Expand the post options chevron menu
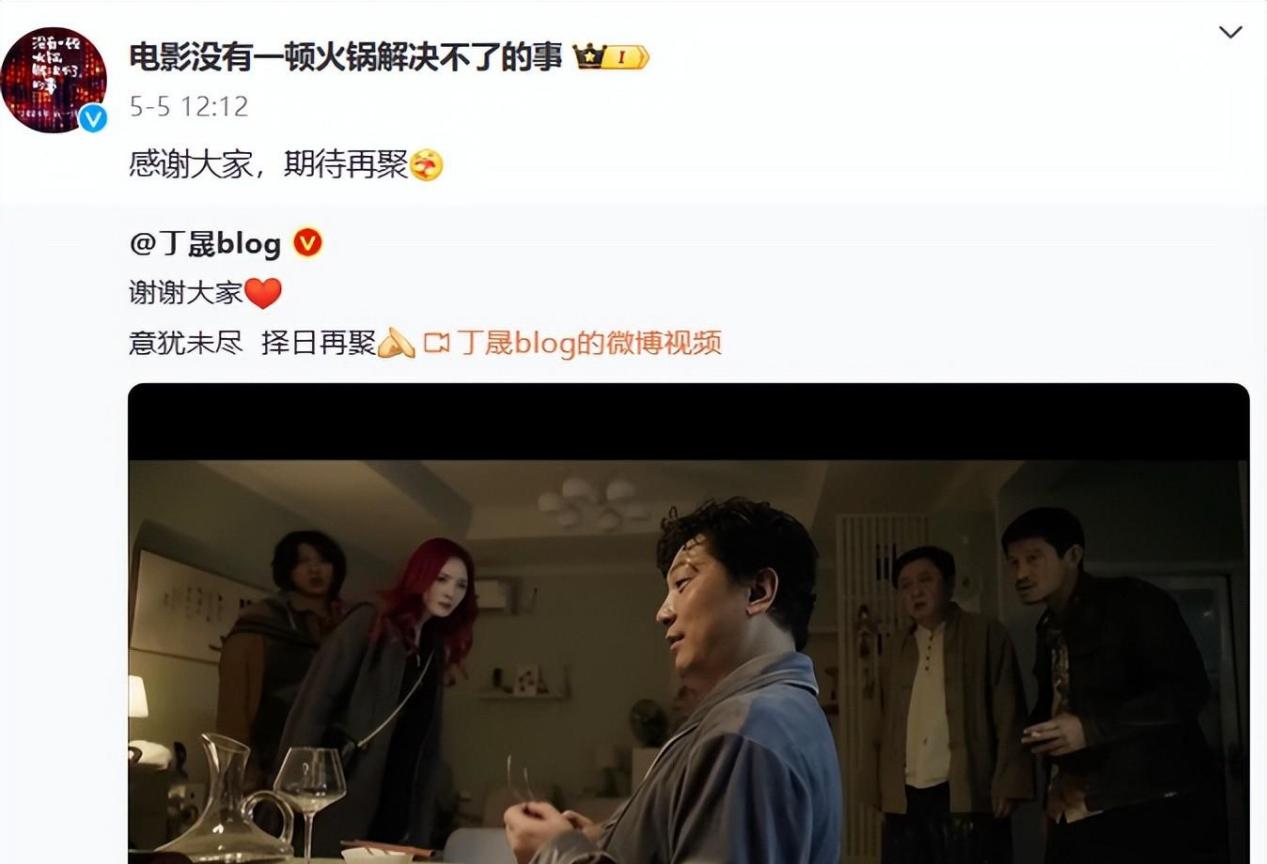 1230,32
